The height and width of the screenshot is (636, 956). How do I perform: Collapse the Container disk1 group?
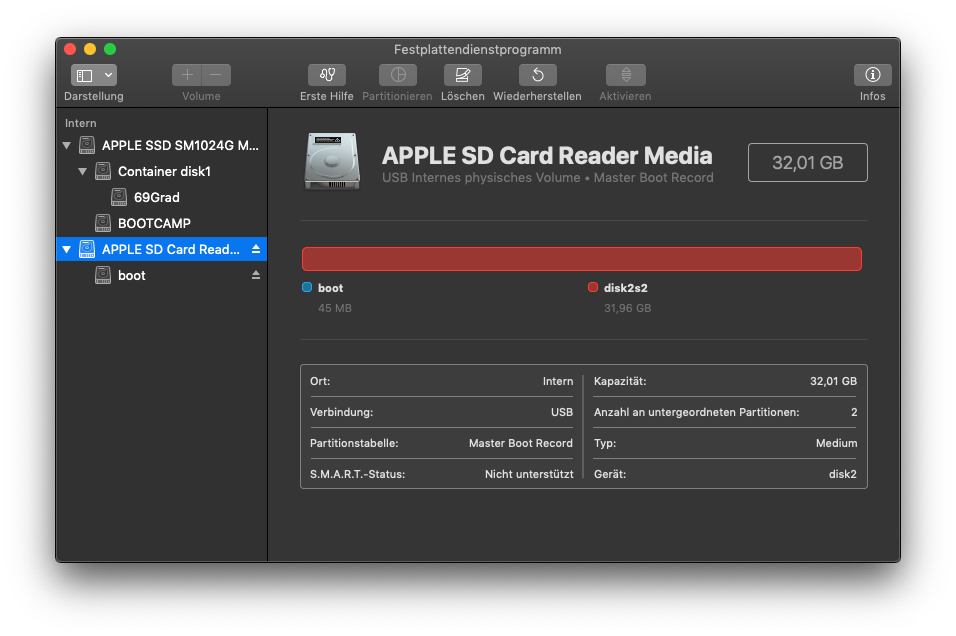point(82,171)
